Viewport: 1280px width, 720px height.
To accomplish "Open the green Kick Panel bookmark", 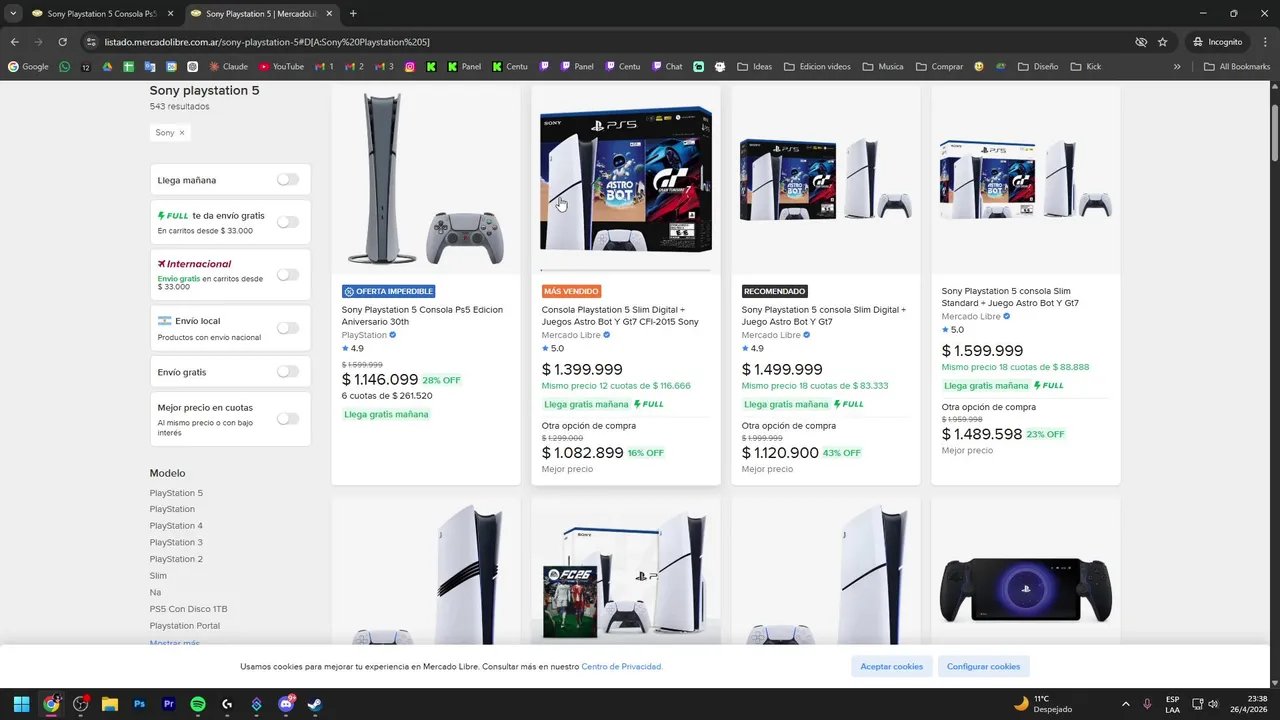I will click(464, 67).
